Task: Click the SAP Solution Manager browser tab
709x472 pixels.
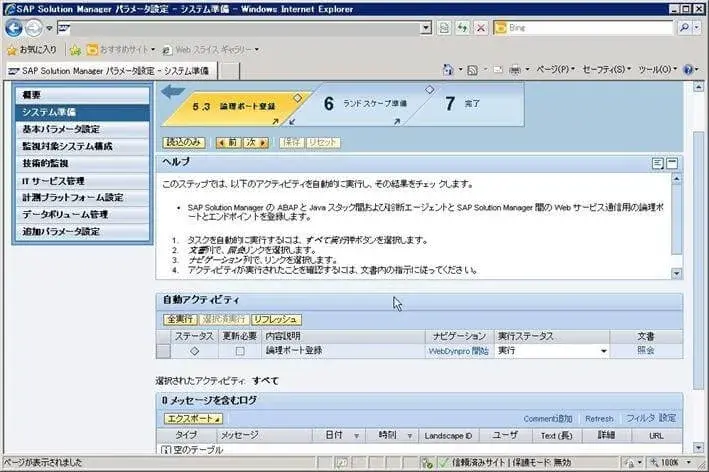Action: (112, 71)
